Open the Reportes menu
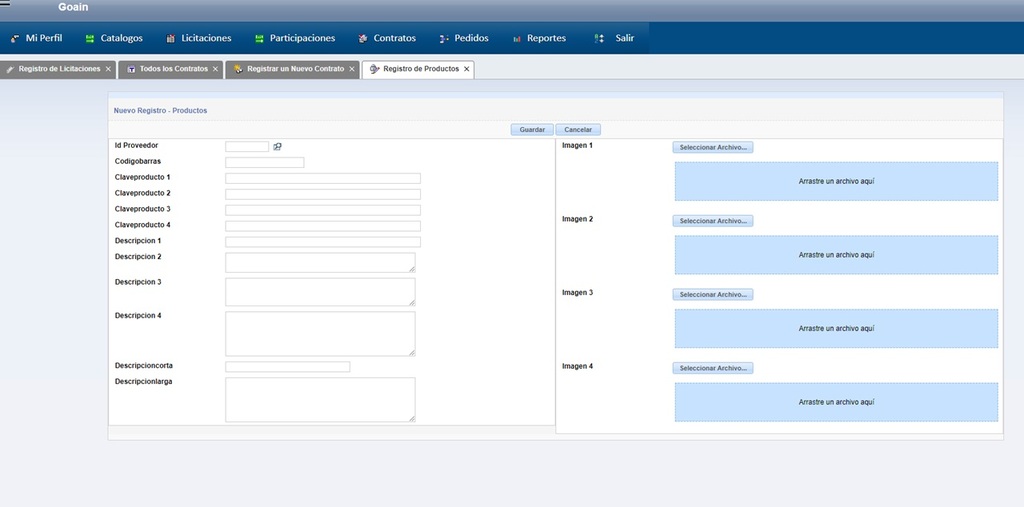The height and width of the screenshot is (507, 1024). click(x=538, y=38)
